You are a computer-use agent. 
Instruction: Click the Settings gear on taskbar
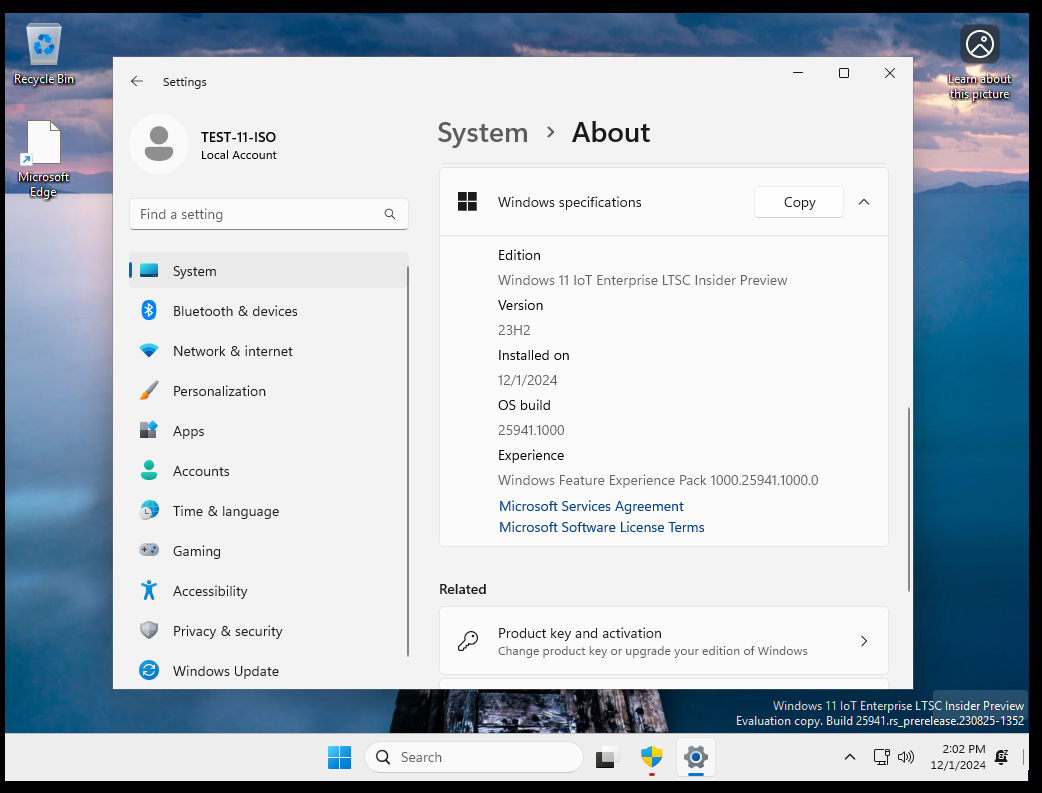(x=696, y=757)
